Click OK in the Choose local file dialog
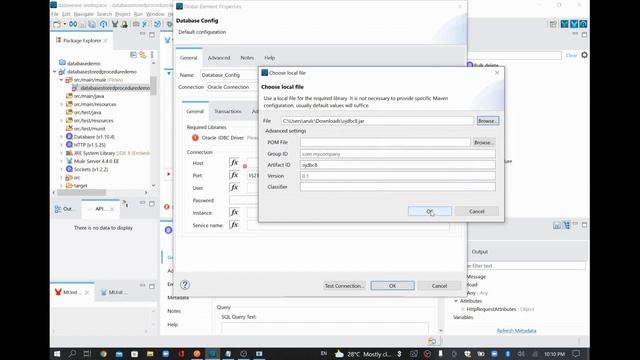Image resolution: width=640 pixels, height=360 pixels. (x=429, y=211)
